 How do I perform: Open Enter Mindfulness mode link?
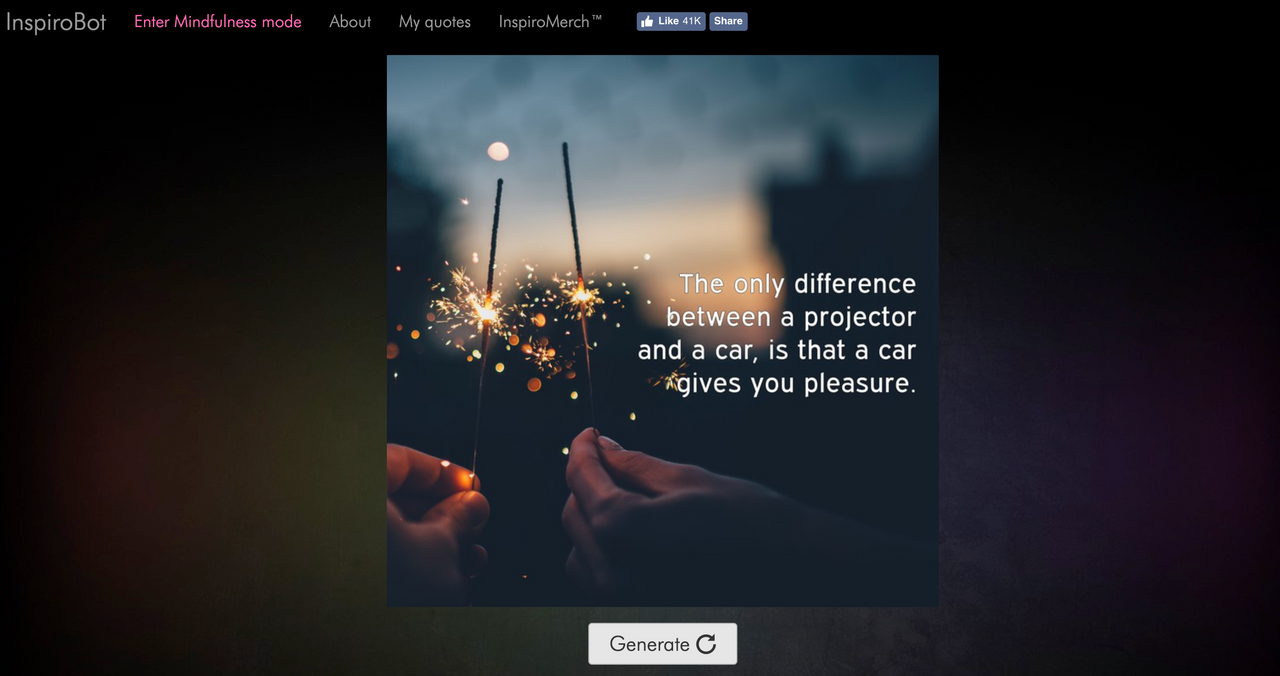[x=218, y=22]
